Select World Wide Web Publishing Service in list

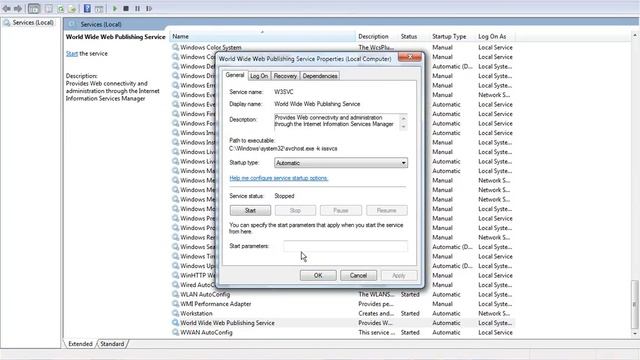(227, 323)
